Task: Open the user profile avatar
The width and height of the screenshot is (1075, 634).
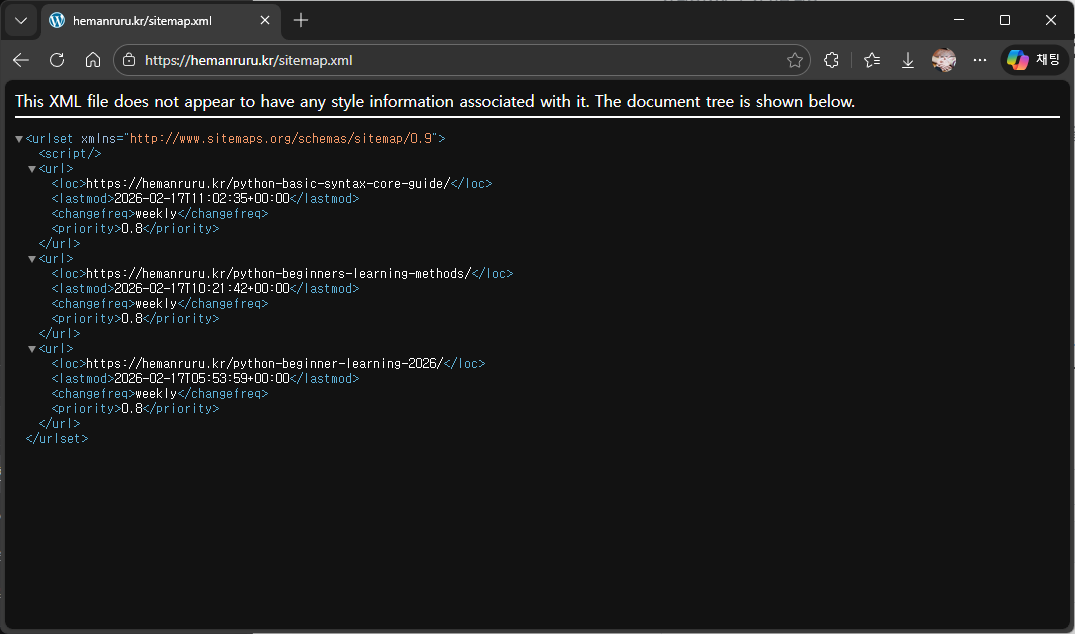Action: [943, 60]
